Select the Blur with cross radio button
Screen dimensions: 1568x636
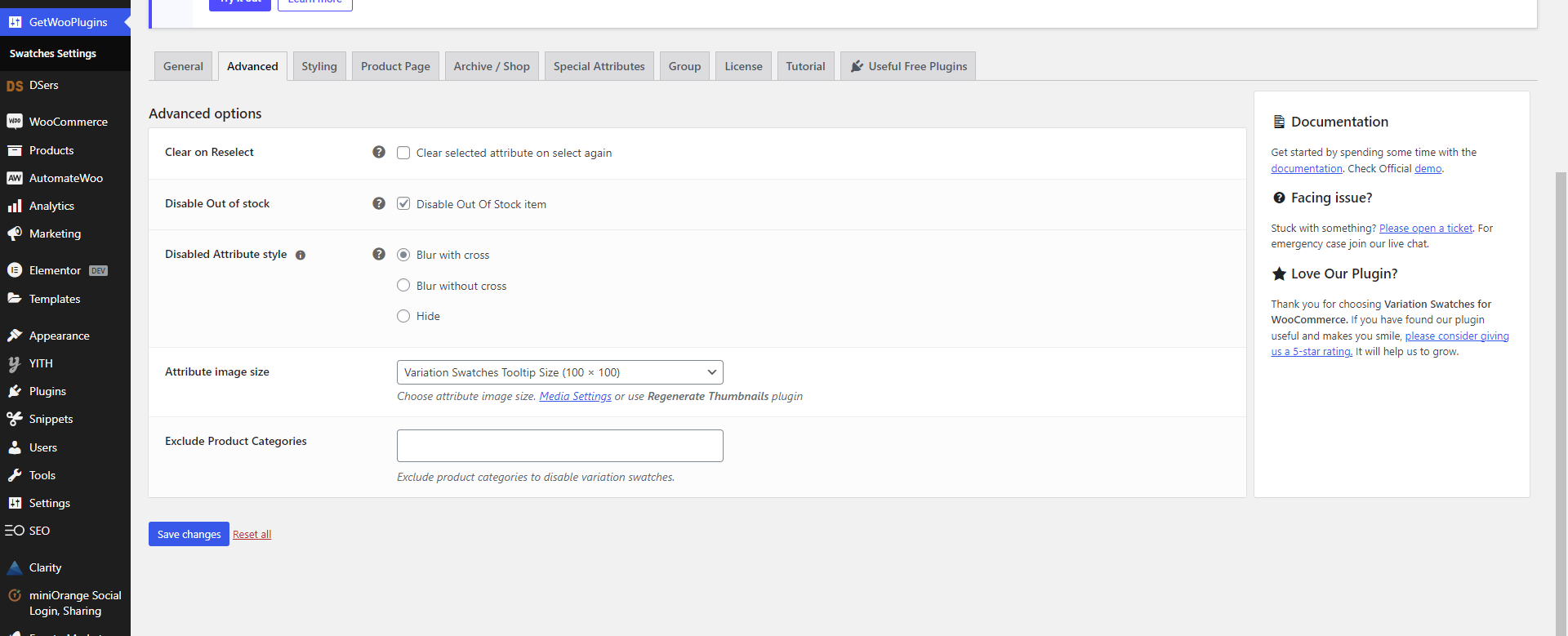coord(403,255)
